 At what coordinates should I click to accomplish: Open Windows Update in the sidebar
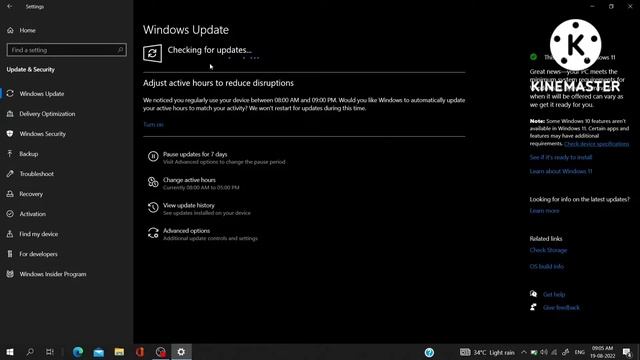pyautogui.click(x=42, y=93)
